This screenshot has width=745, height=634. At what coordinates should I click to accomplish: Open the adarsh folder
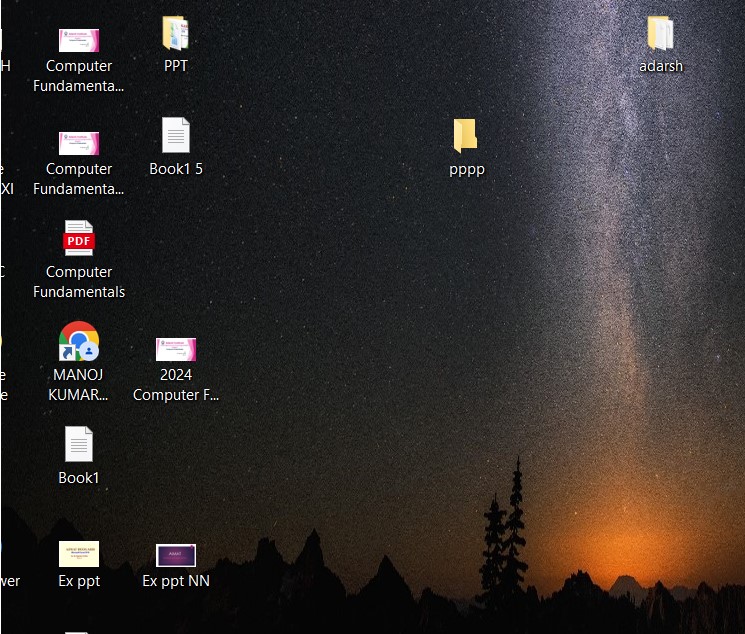(660, 33)
